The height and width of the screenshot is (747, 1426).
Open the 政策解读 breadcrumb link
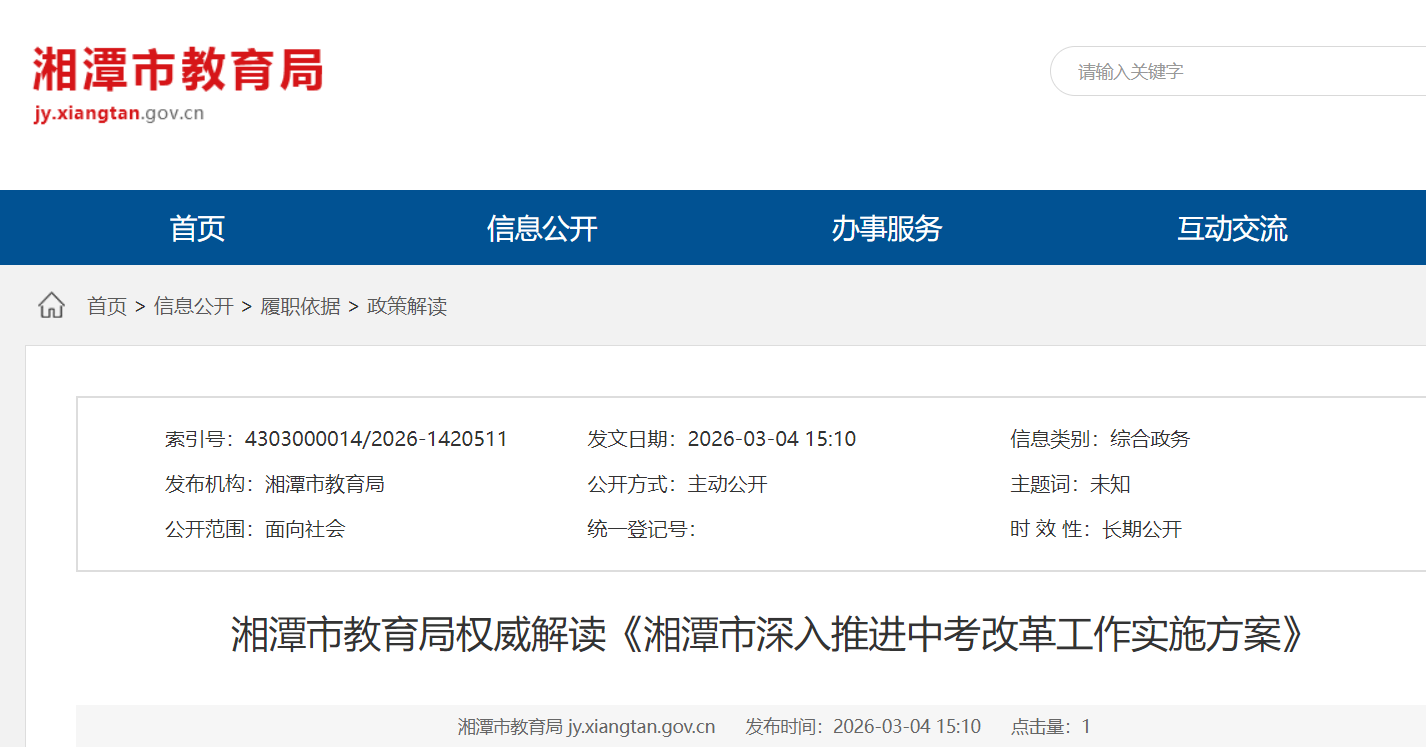(407, 307)
